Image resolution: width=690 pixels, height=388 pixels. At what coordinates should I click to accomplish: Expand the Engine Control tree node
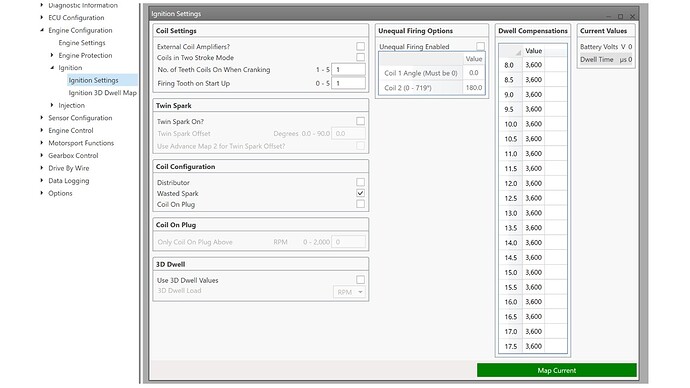pos(42,130)
